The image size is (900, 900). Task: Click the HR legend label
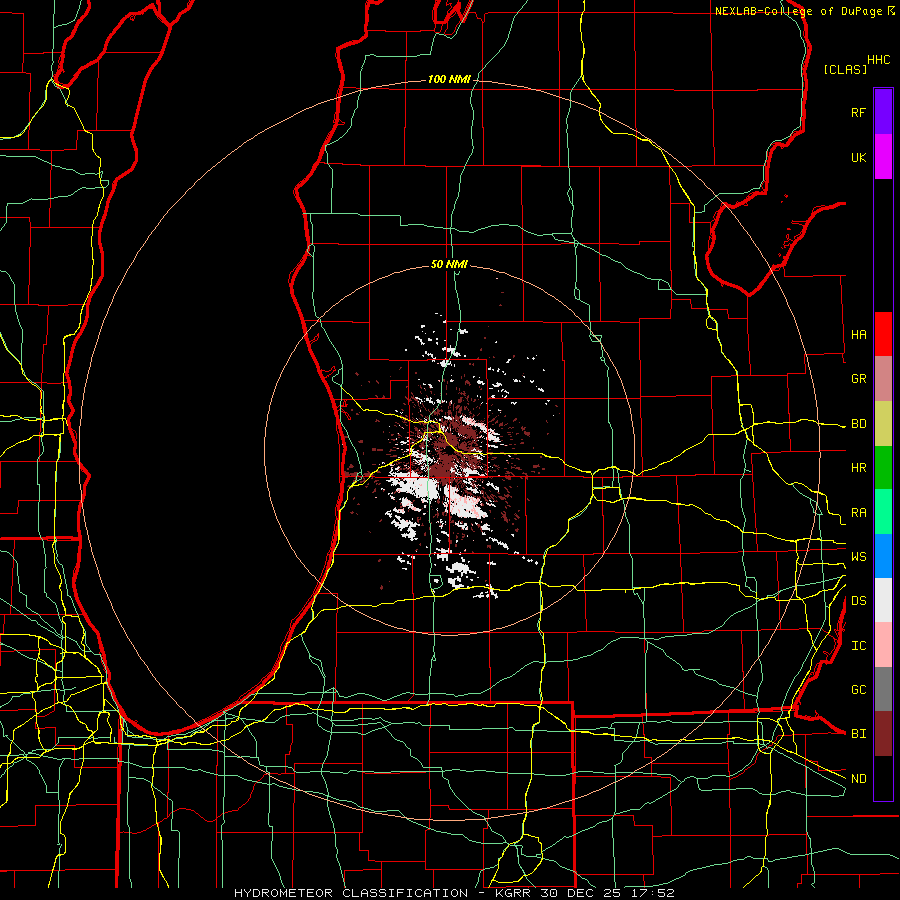click(858, 468)
